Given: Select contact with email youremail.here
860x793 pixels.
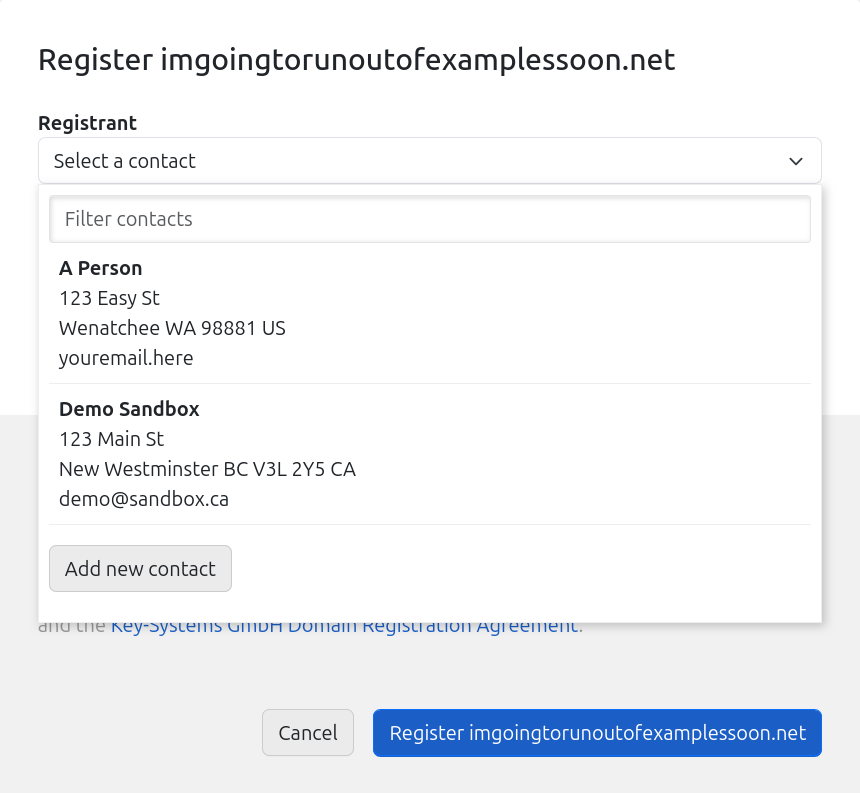Looking at the screenshot, I should pyautogui.click(x=126, y=358).
